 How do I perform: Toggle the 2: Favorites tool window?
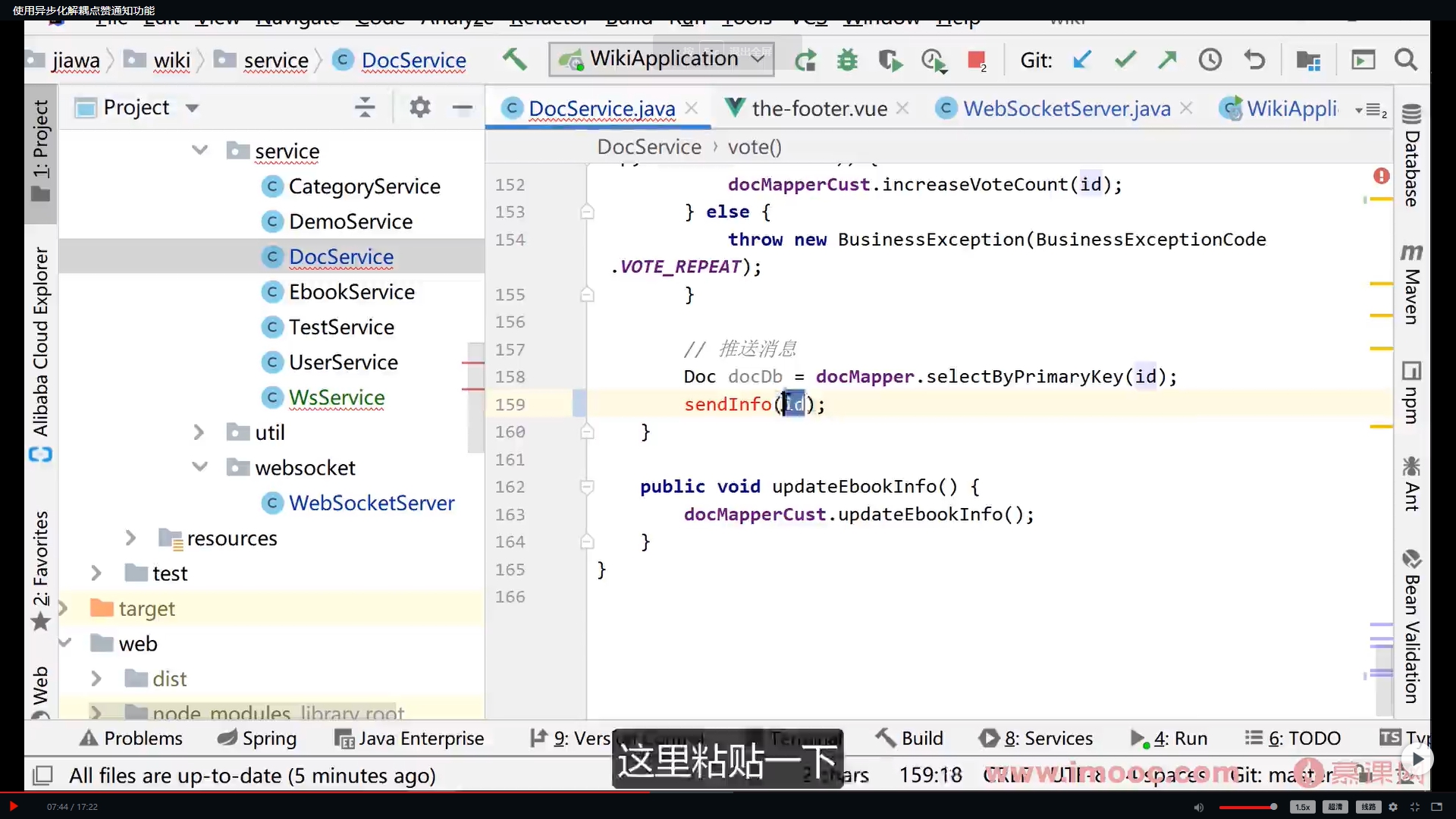coord(41,570)
